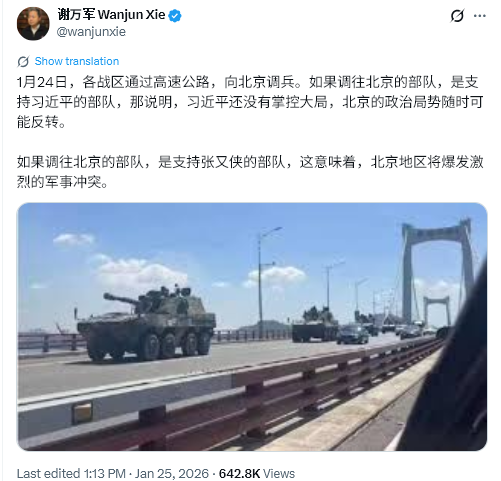501x481 pixels.
Task: Click the second paragraph about 张又侠
Action: (250, 172)
